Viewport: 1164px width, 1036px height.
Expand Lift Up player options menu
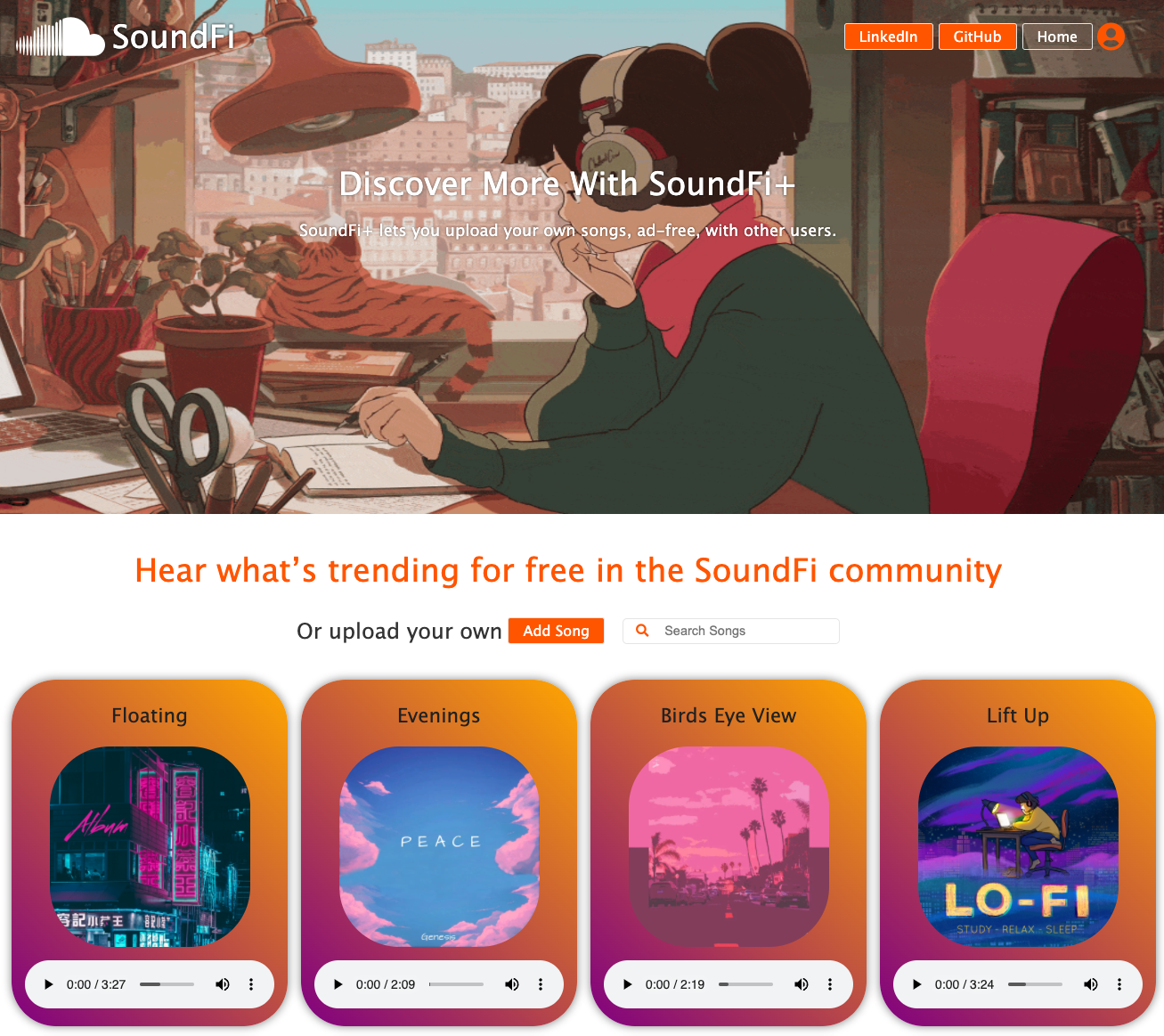pyautogui.click(x=1119, y=984)
